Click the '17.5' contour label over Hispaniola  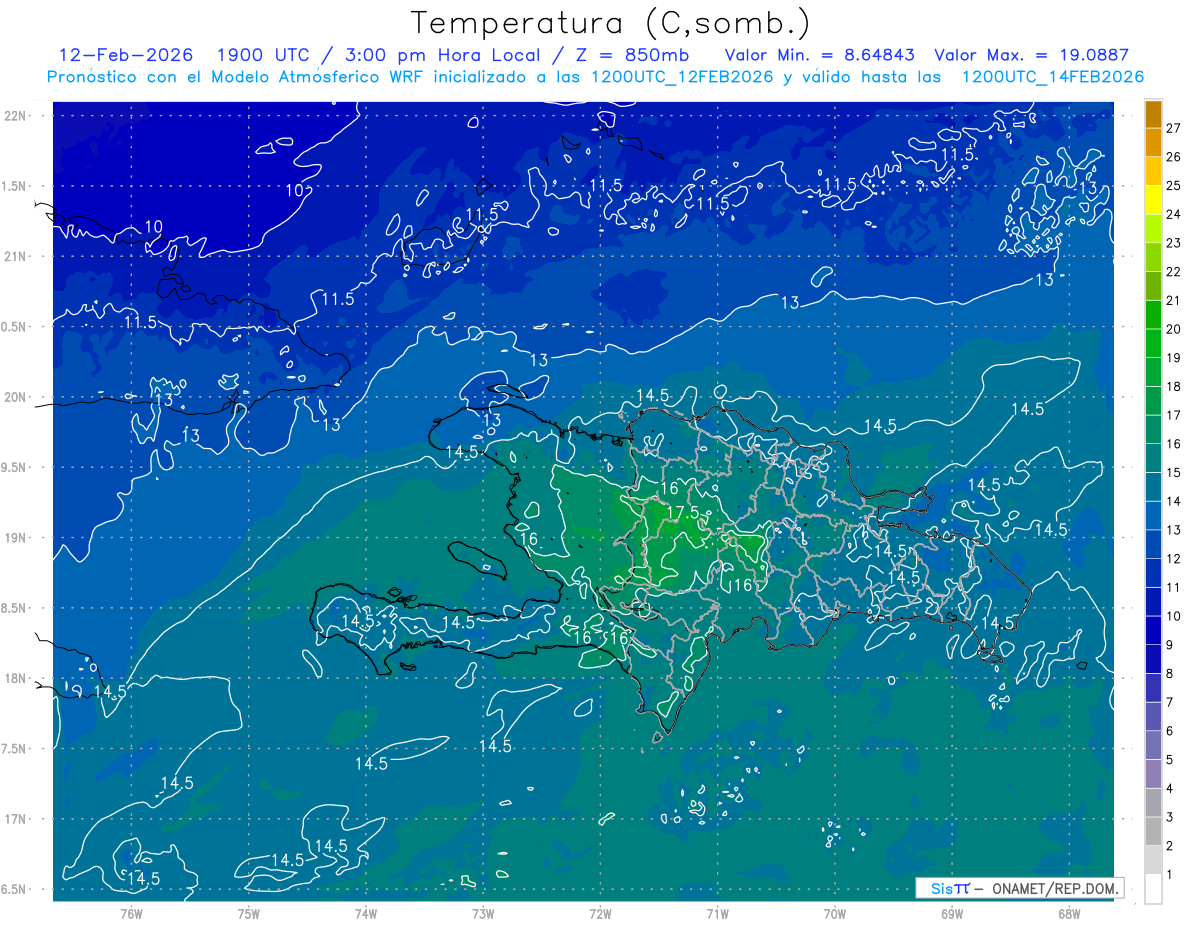pyautogui.click(x=682, y=512)
